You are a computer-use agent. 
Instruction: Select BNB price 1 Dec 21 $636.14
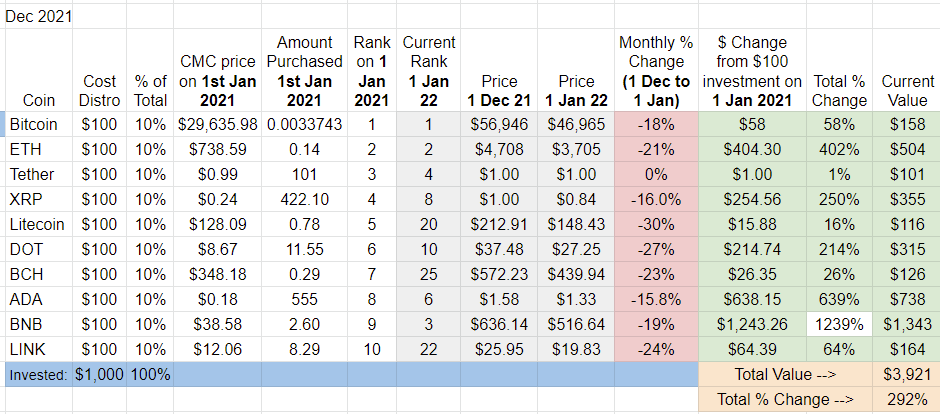(x=499, y=324)
